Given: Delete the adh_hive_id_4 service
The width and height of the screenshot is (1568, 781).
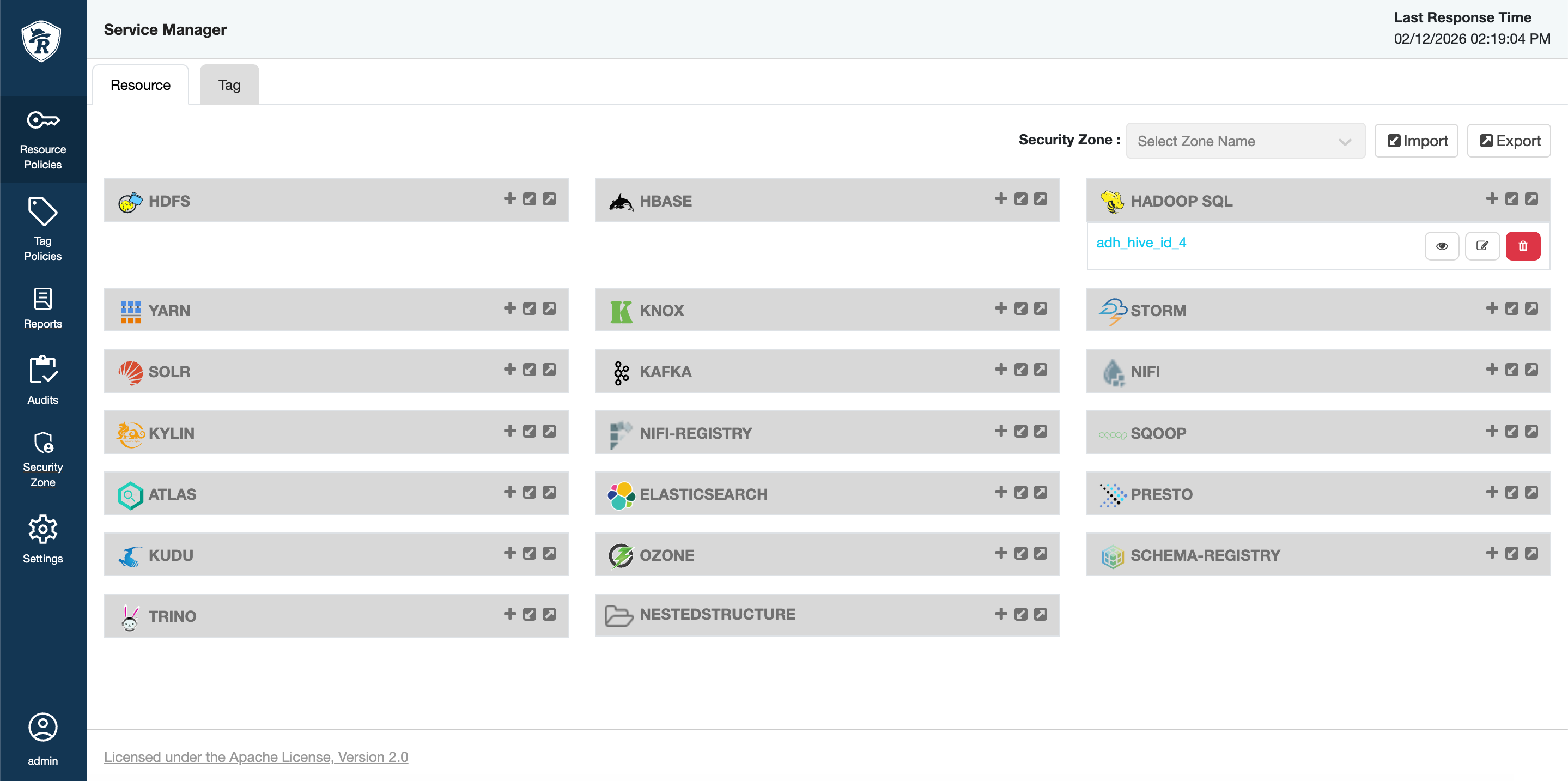Looking at the screenshot, I should 1522,246.
